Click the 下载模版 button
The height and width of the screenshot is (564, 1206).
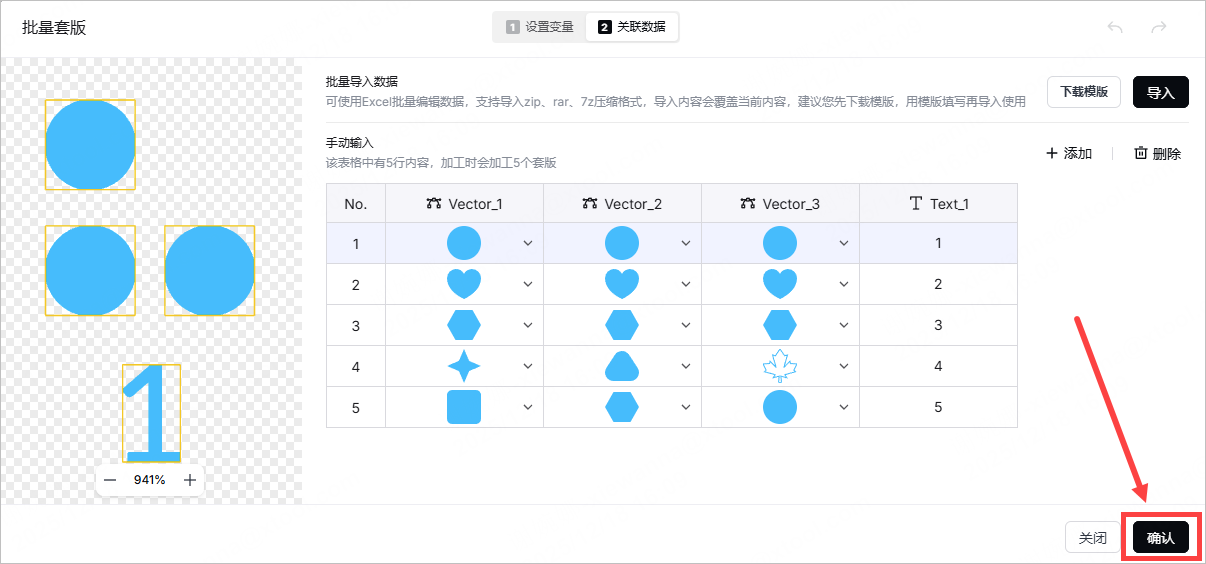pyautogui.click(x=1084, y=92)
